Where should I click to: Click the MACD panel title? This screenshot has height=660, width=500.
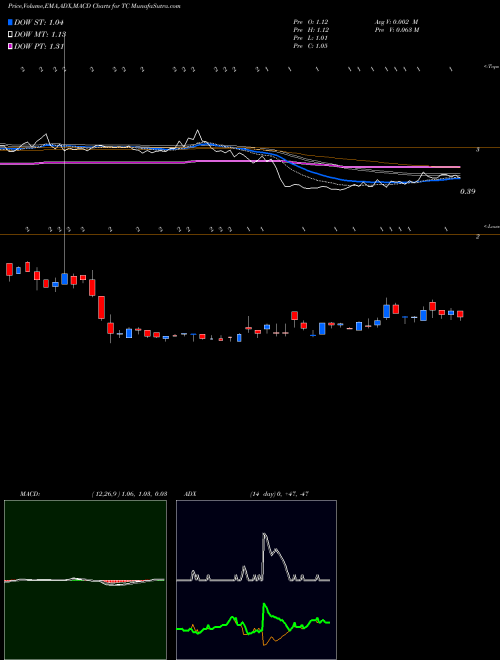pyautogui.click(x=30, y=494)
